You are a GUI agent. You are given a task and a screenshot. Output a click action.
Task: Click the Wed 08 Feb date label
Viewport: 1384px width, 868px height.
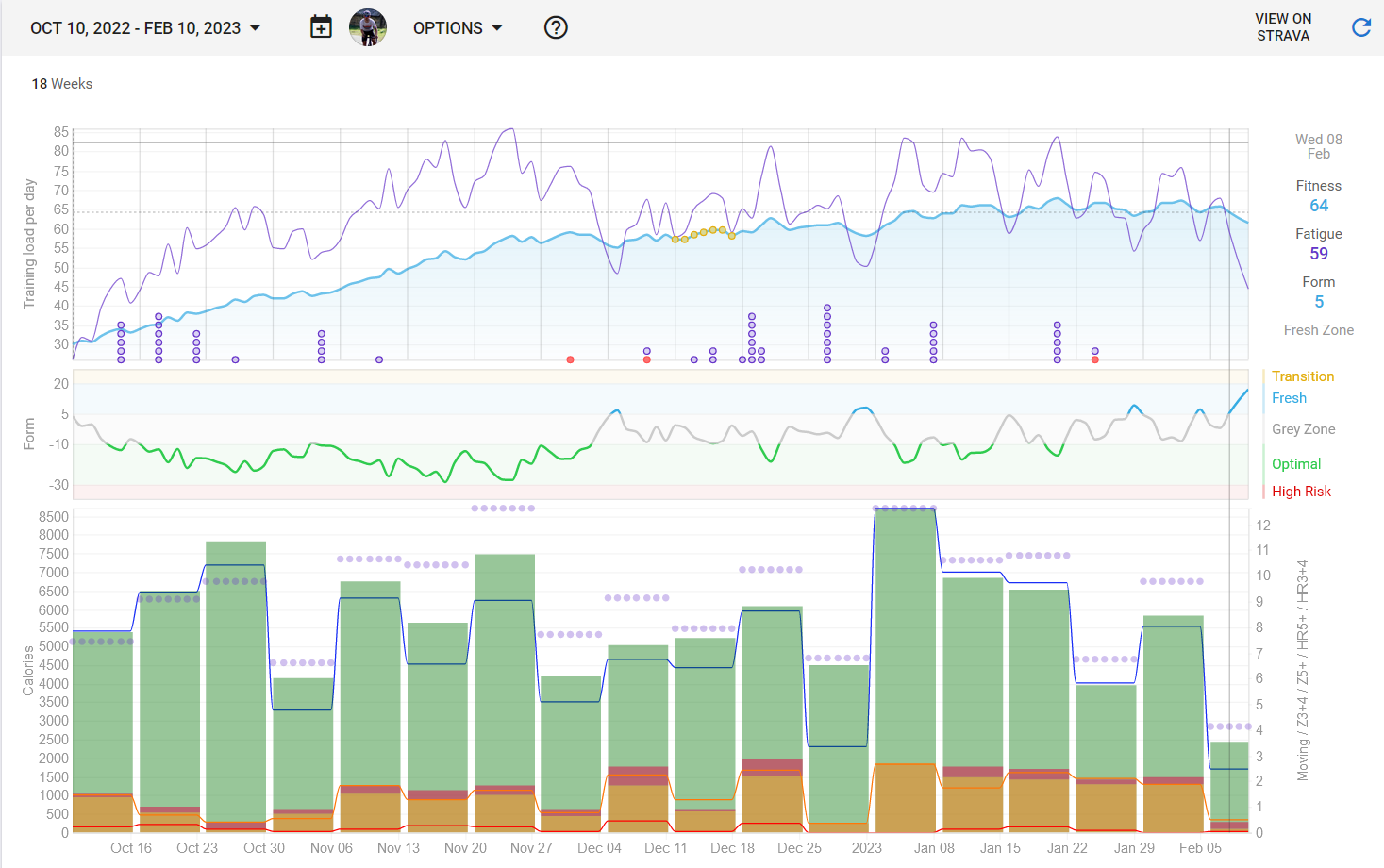point(1319,146)
